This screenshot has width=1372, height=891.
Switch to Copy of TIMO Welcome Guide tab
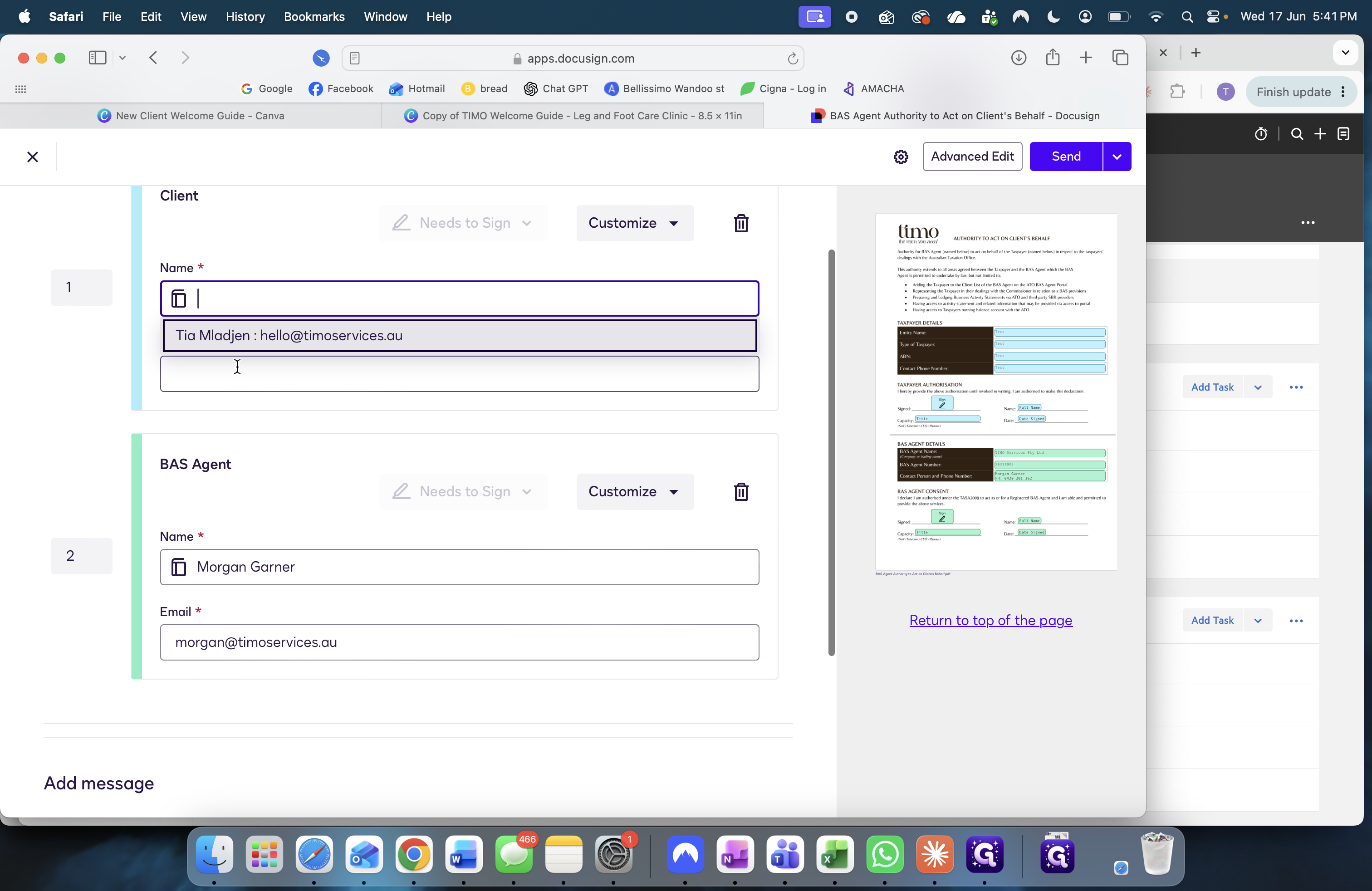[573, 116]
